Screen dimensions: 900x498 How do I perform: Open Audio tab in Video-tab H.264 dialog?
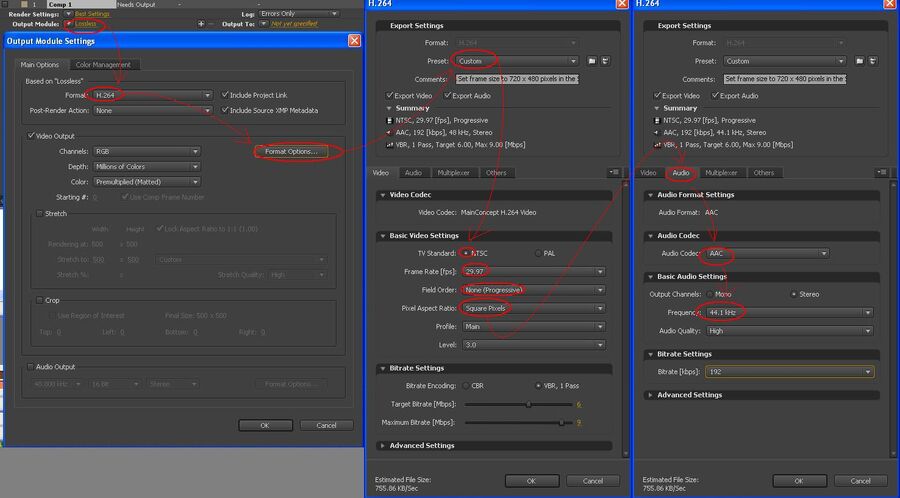[413, 173]
